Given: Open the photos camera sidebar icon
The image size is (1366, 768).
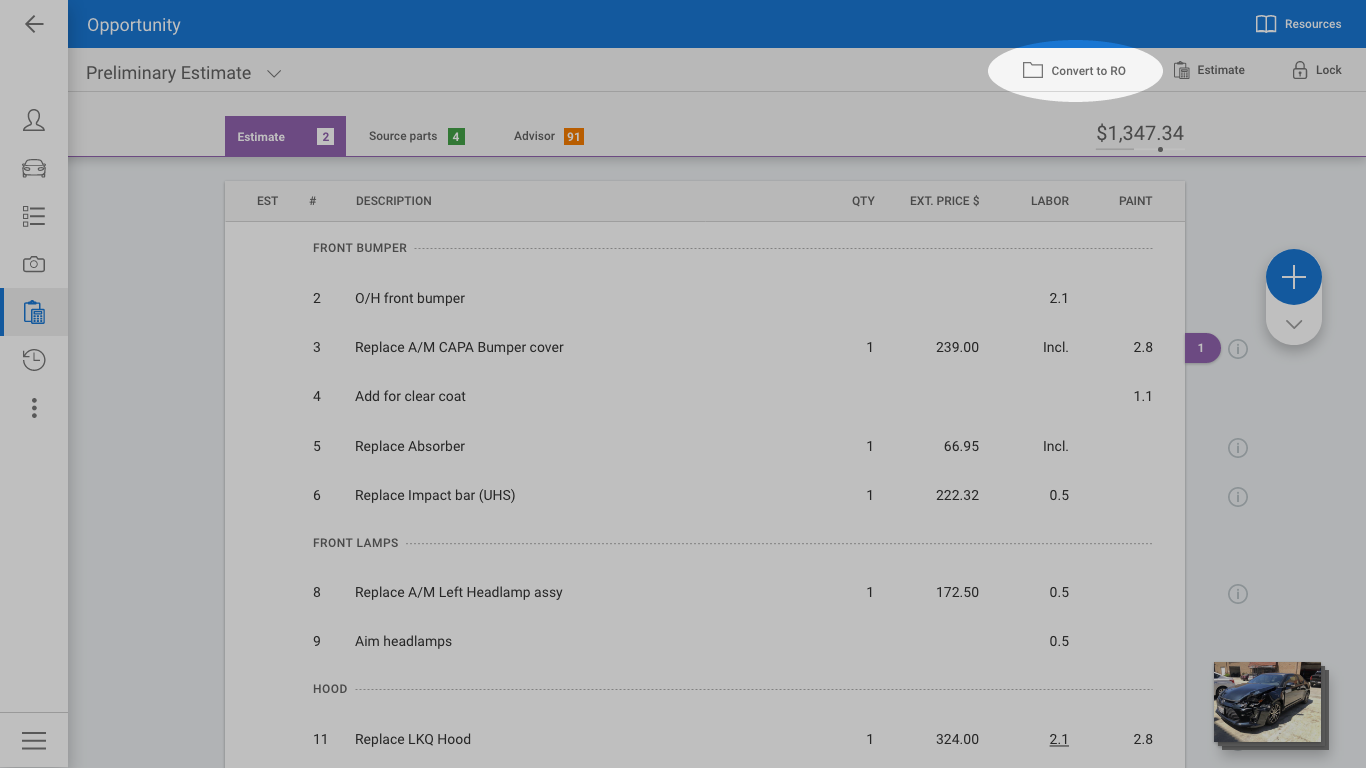Looking at the screenshot, I should tap(34, 264).
